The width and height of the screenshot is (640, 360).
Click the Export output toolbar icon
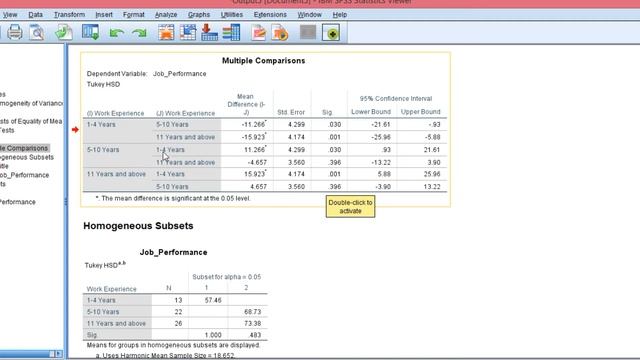coord(64,32)
